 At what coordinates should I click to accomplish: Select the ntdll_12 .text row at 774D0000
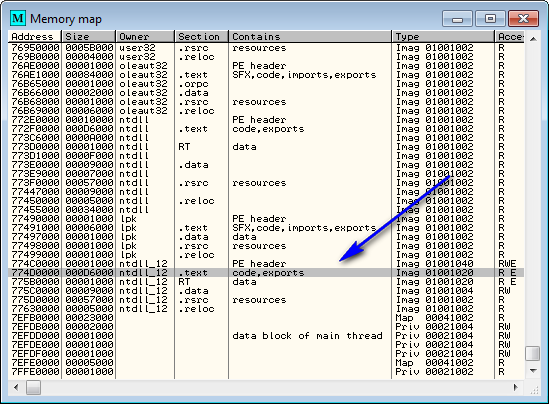(266, 272)
